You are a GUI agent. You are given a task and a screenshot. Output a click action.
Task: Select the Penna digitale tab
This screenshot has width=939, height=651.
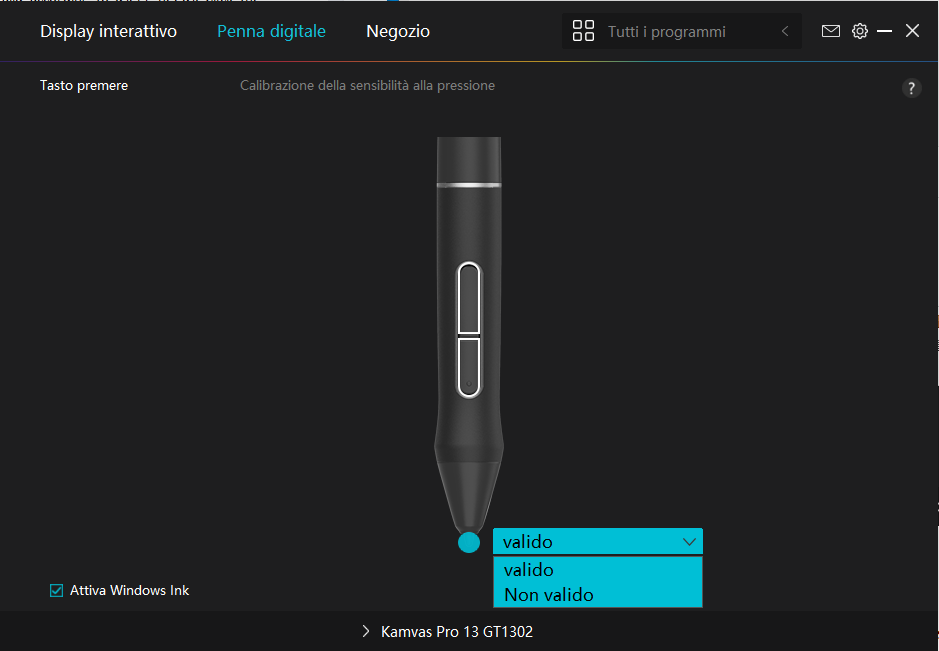click(x=271, y=31)
